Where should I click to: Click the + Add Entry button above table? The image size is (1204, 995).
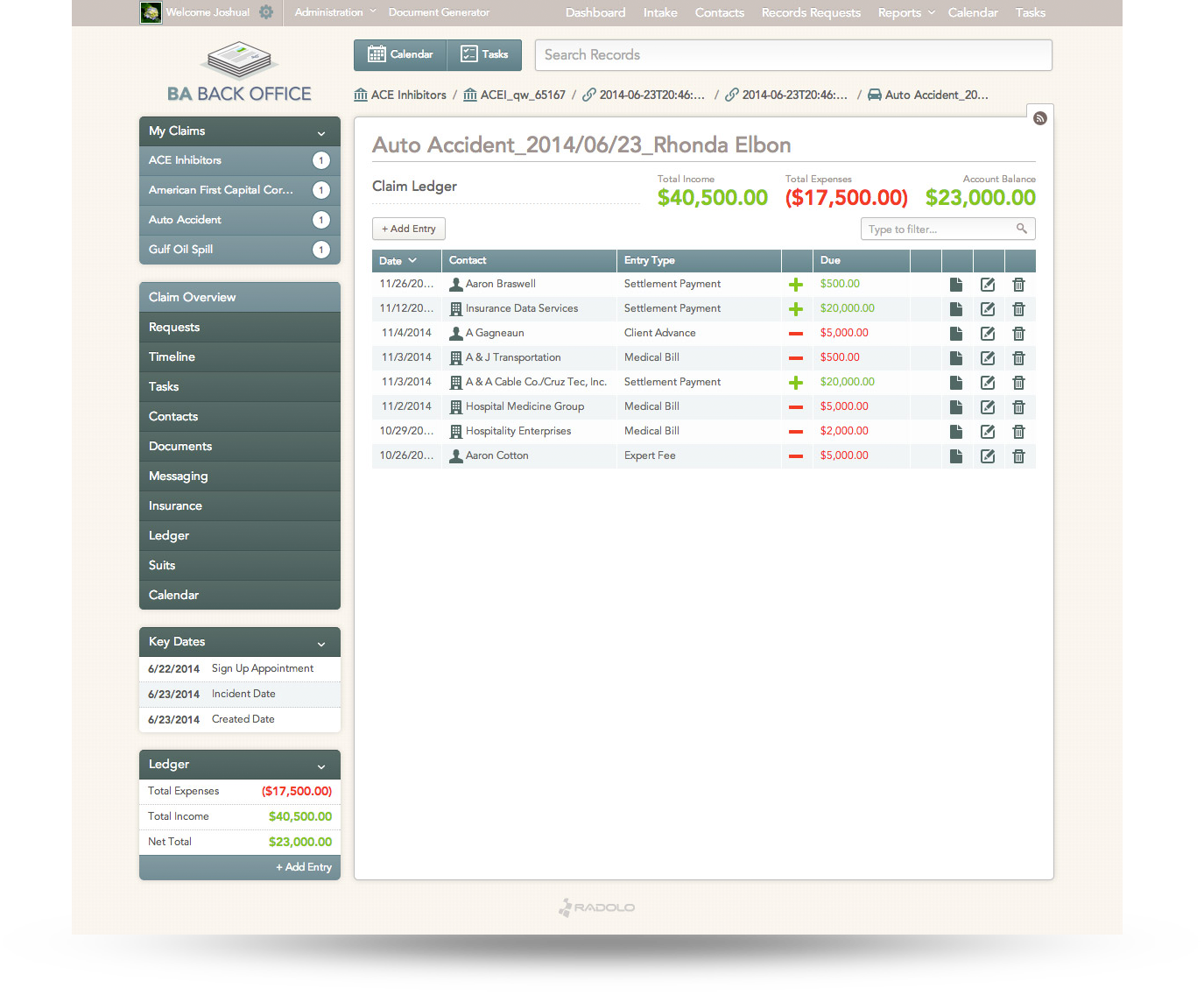(x=409, y=229)
